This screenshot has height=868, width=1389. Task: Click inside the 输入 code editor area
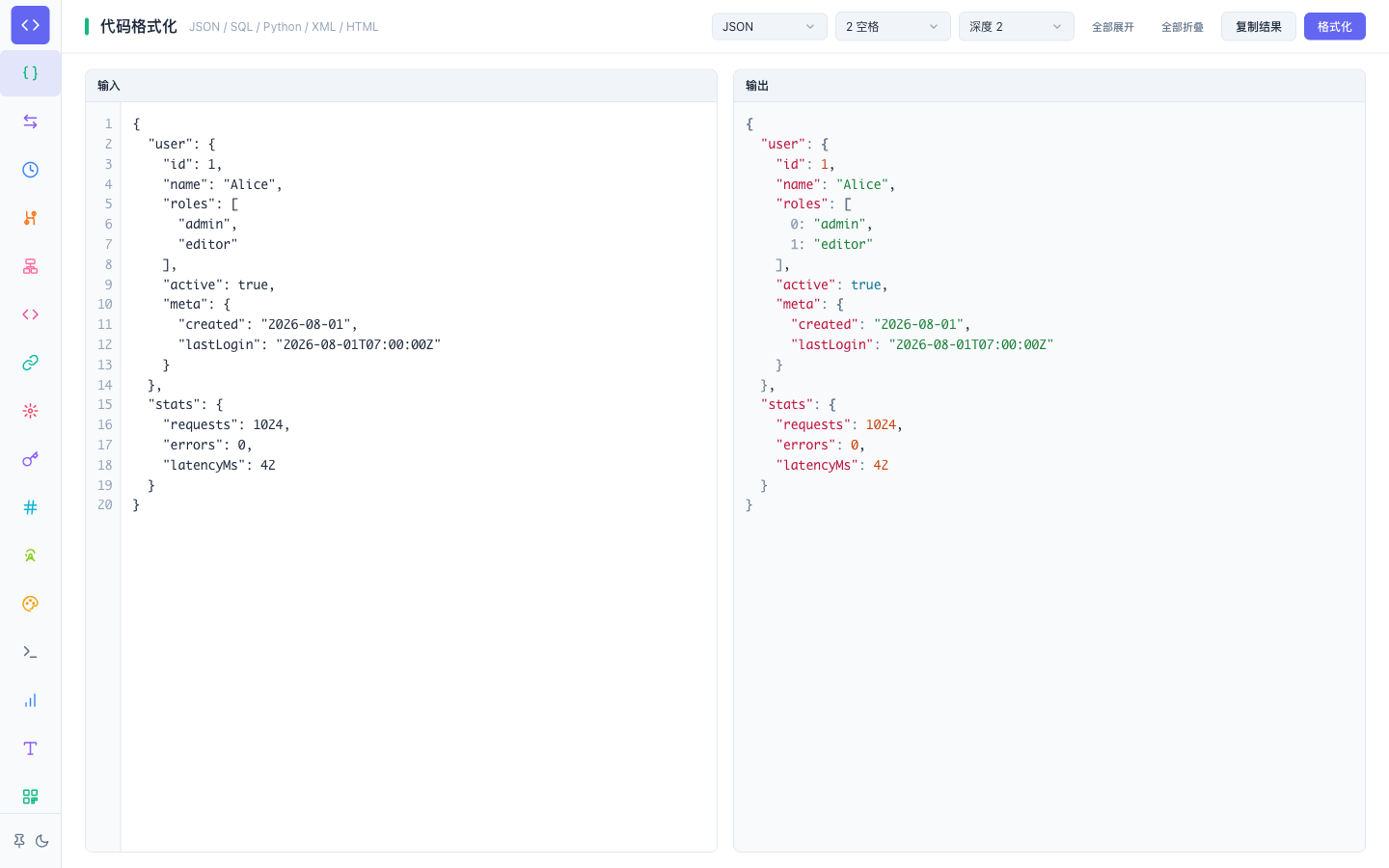(419, 476)
